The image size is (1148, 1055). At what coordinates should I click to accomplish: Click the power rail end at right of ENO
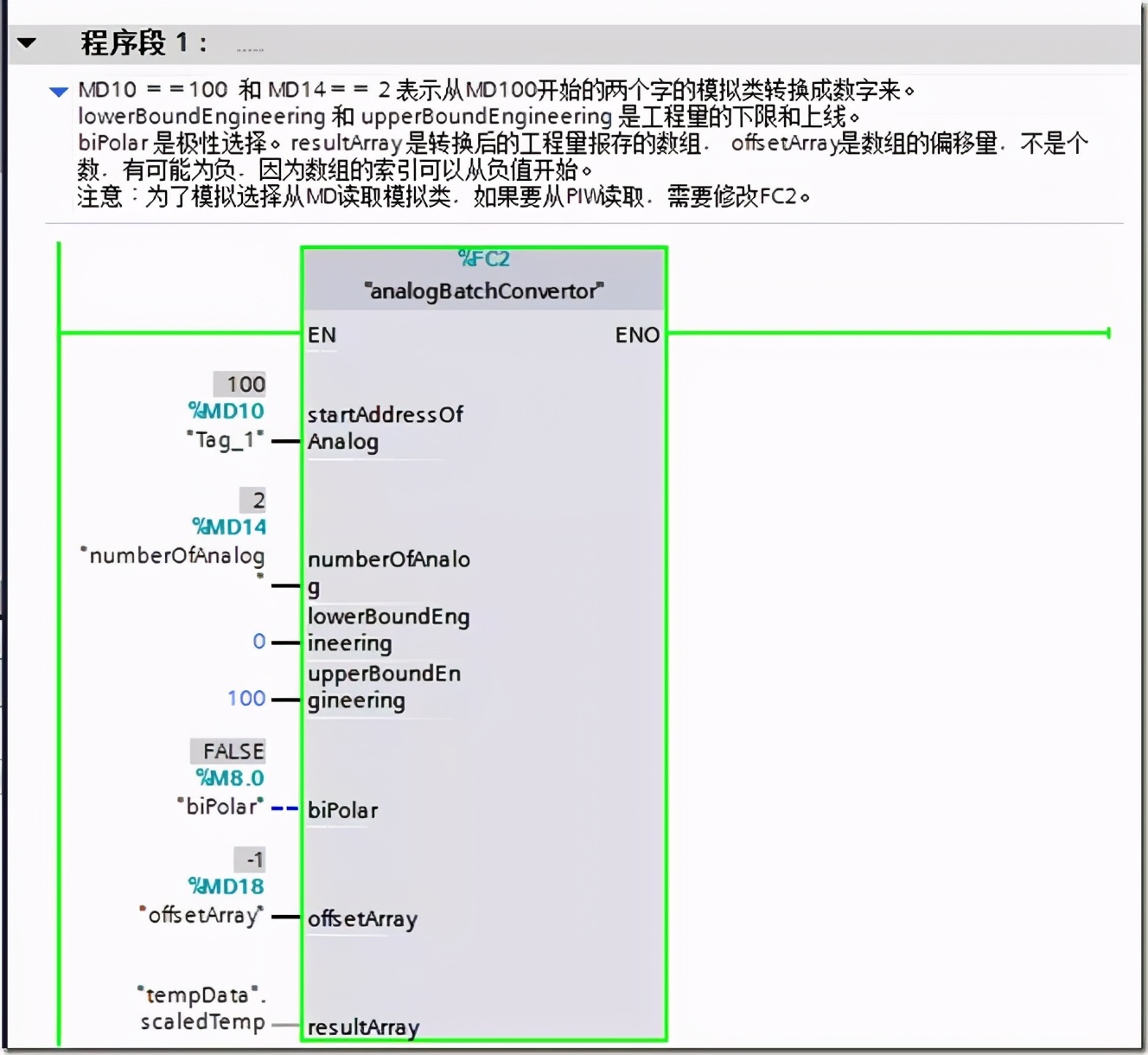[1107, 333]
